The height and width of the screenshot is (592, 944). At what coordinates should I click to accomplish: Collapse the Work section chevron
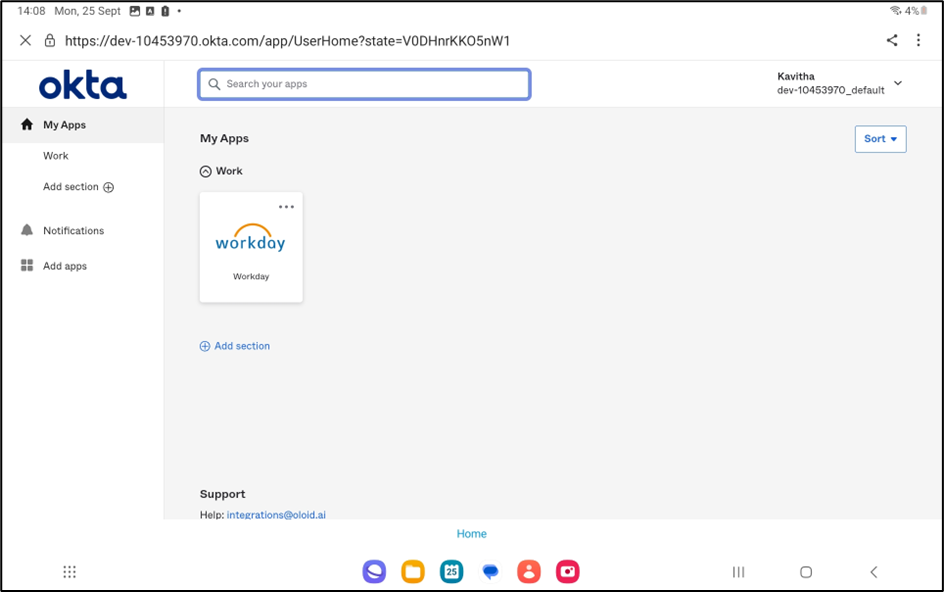click(x=205, y=172)
